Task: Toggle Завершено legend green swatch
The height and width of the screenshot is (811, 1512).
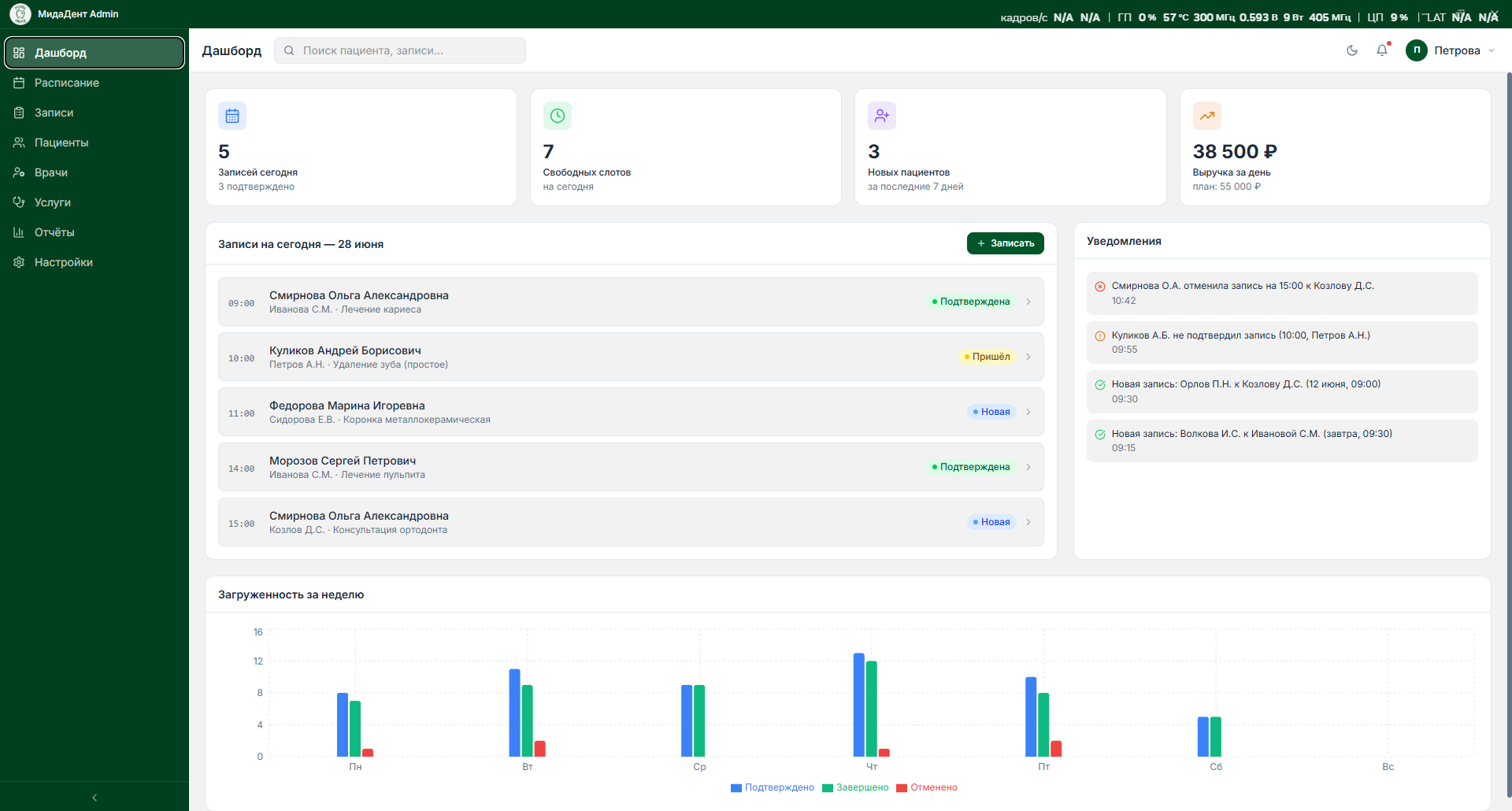Action: pos(828,788)
